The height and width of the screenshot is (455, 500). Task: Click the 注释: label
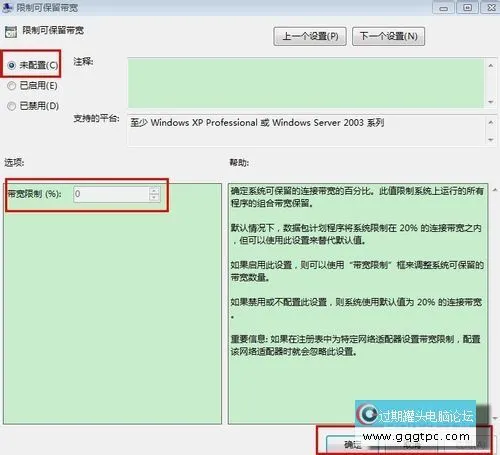point(83,62)
